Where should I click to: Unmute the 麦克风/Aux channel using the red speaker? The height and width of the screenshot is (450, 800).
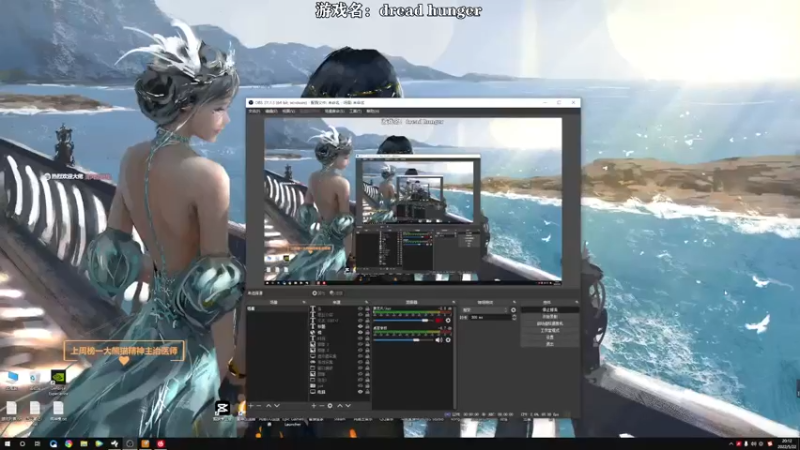(x=438, y=320)
